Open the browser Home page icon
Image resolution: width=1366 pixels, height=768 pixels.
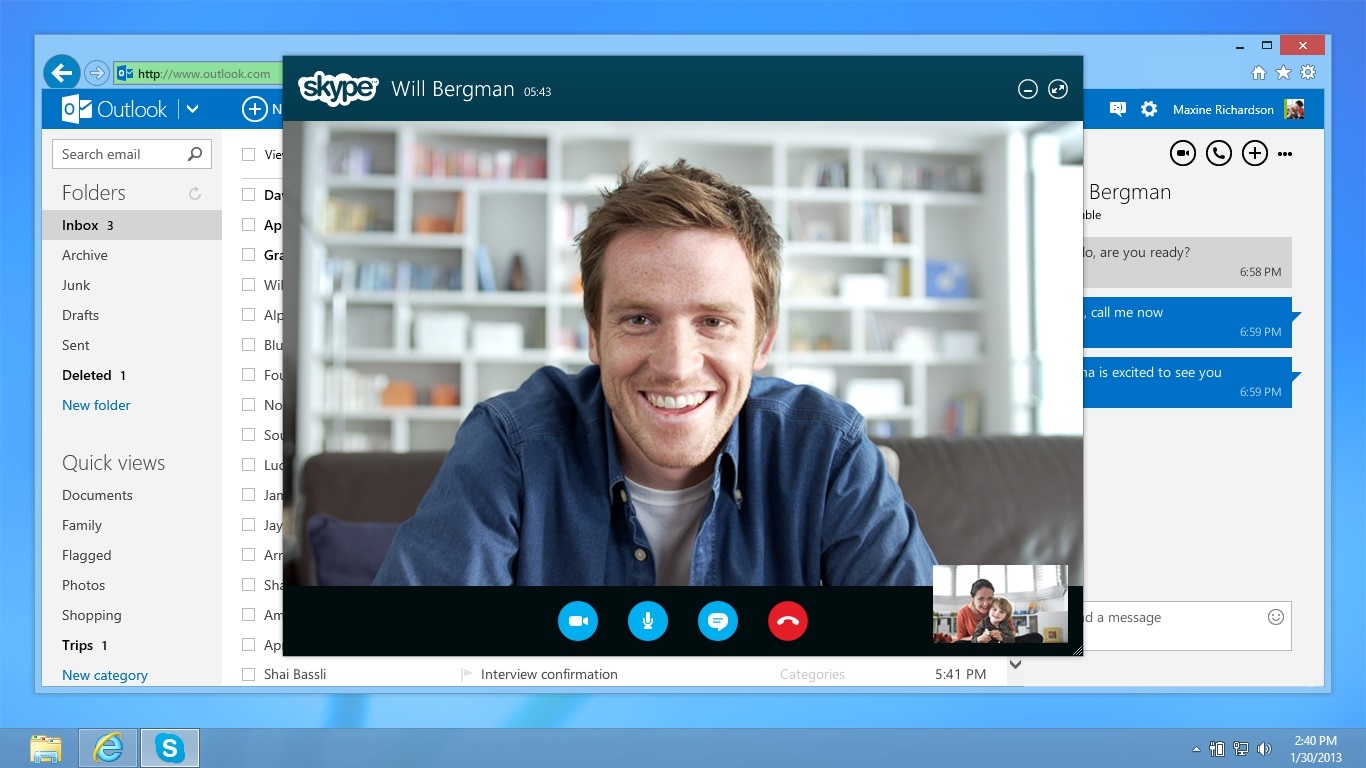1259,72
